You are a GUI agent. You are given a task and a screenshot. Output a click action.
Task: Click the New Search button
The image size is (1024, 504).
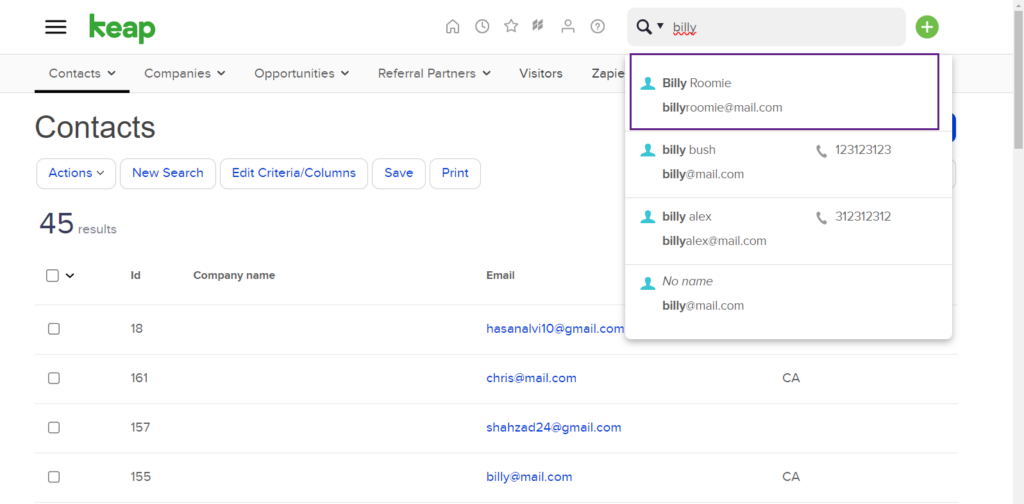pos(168,173)
